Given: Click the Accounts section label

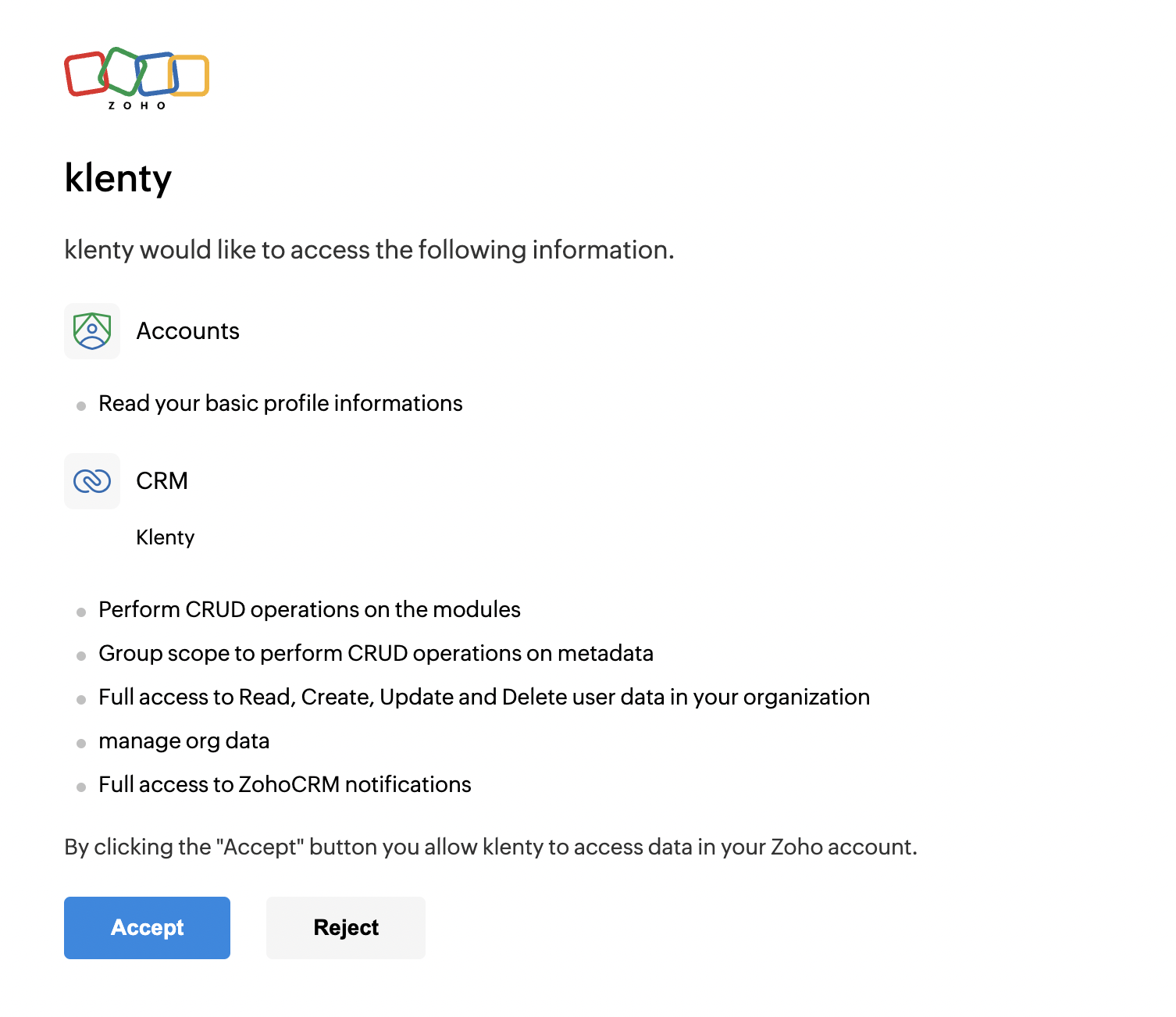Looking at the screenshot, I should pos(187,331).
